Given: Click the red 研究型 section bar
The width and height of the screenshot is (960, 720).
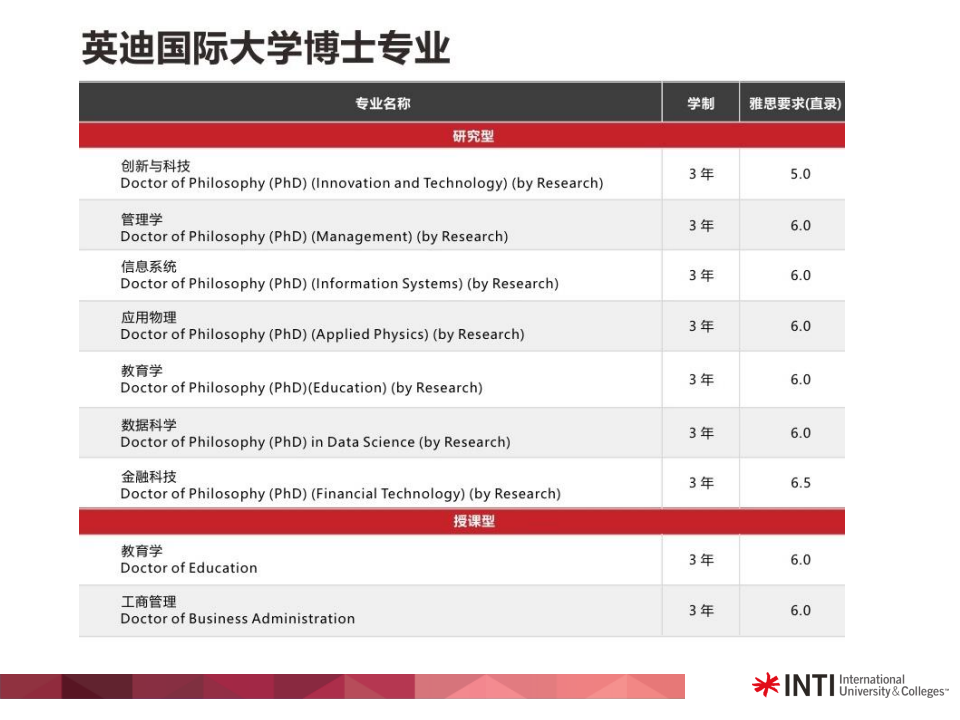Looking at the screenshot, I should (x=462, y=135).
